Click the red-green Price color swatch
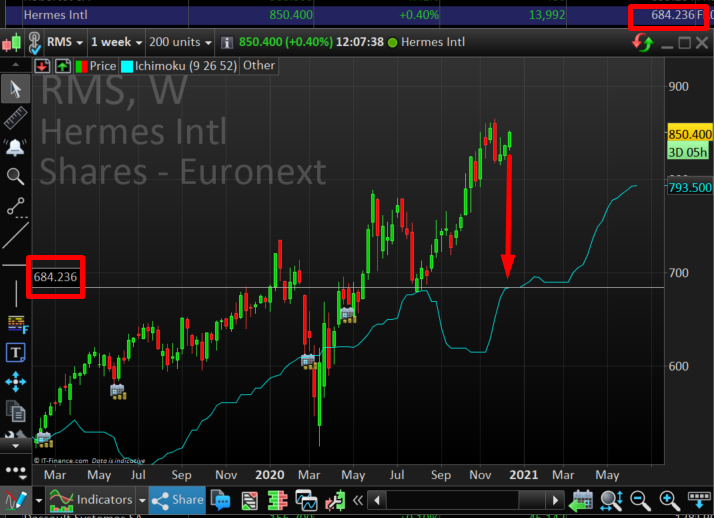 click(82, 67)
